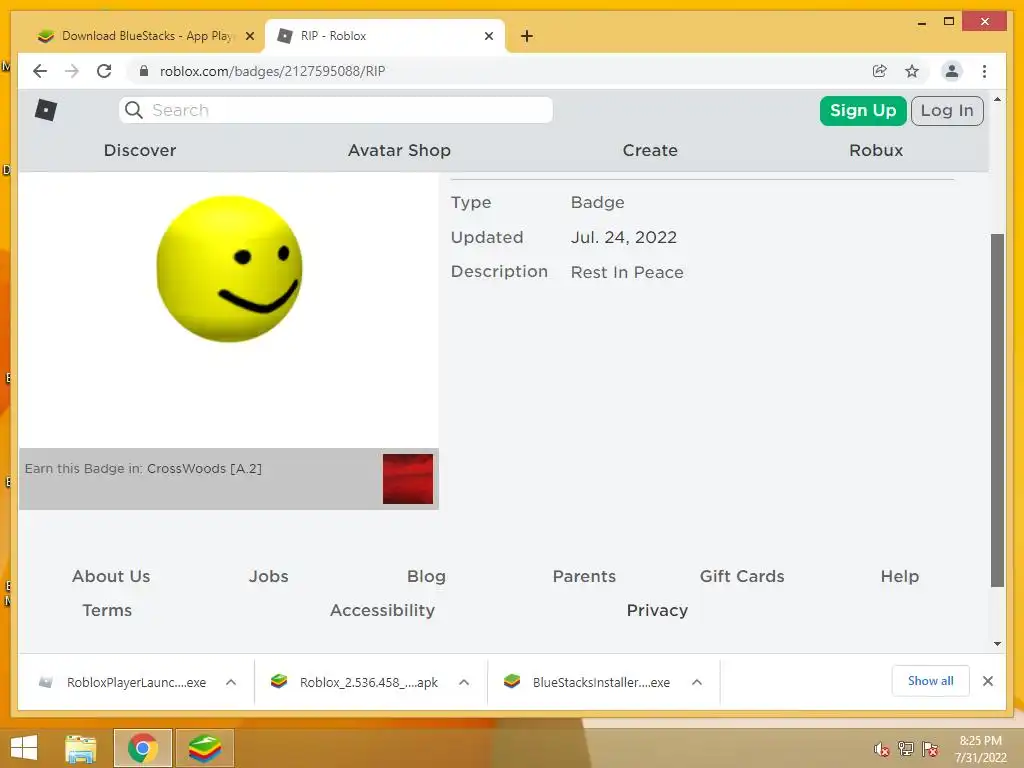Click the scrollbar up arrow

pyautogui.click(x=997, y=99)
